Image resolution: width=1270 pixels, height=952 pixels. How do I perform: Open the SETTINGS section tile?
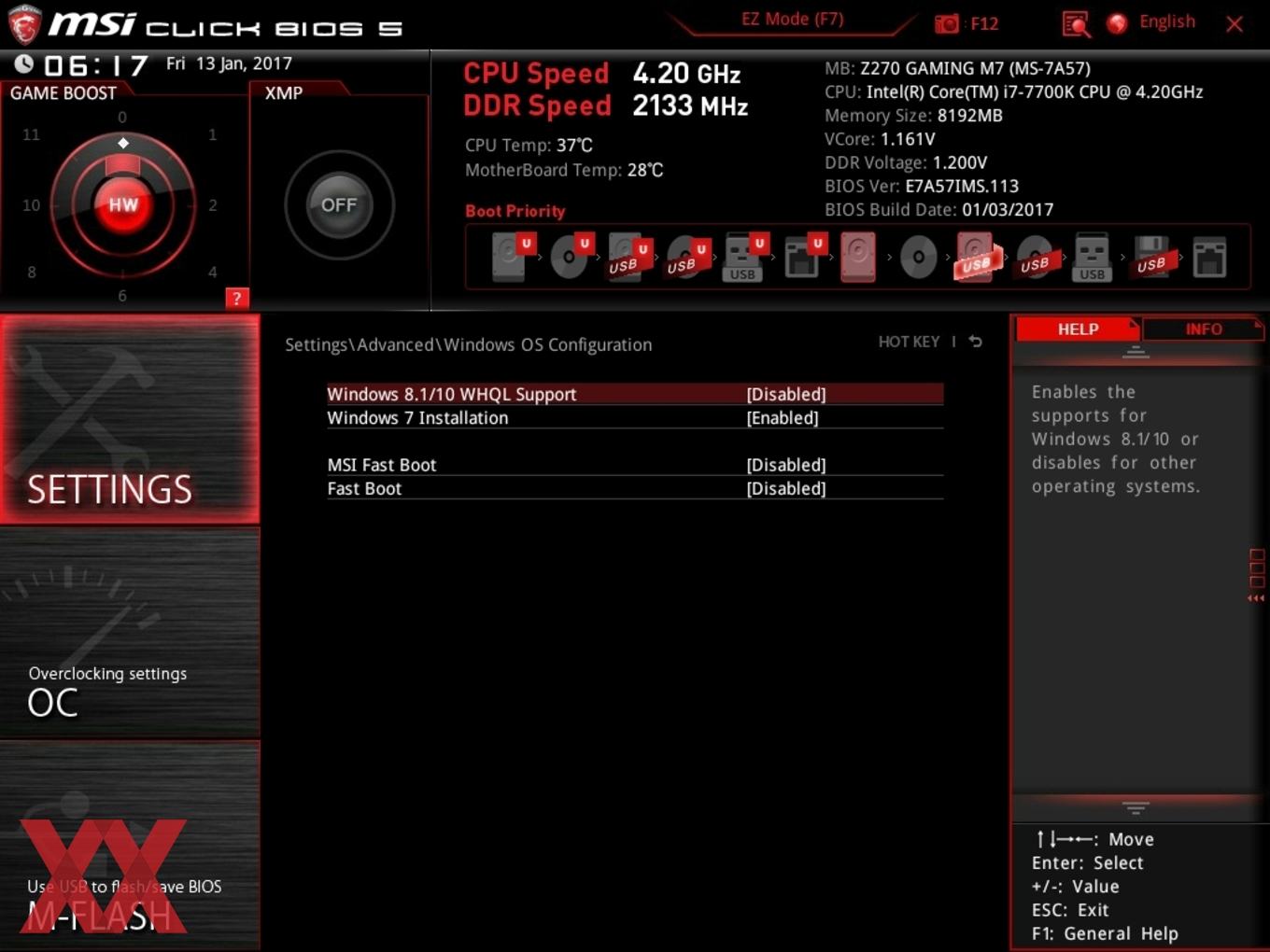130,419
